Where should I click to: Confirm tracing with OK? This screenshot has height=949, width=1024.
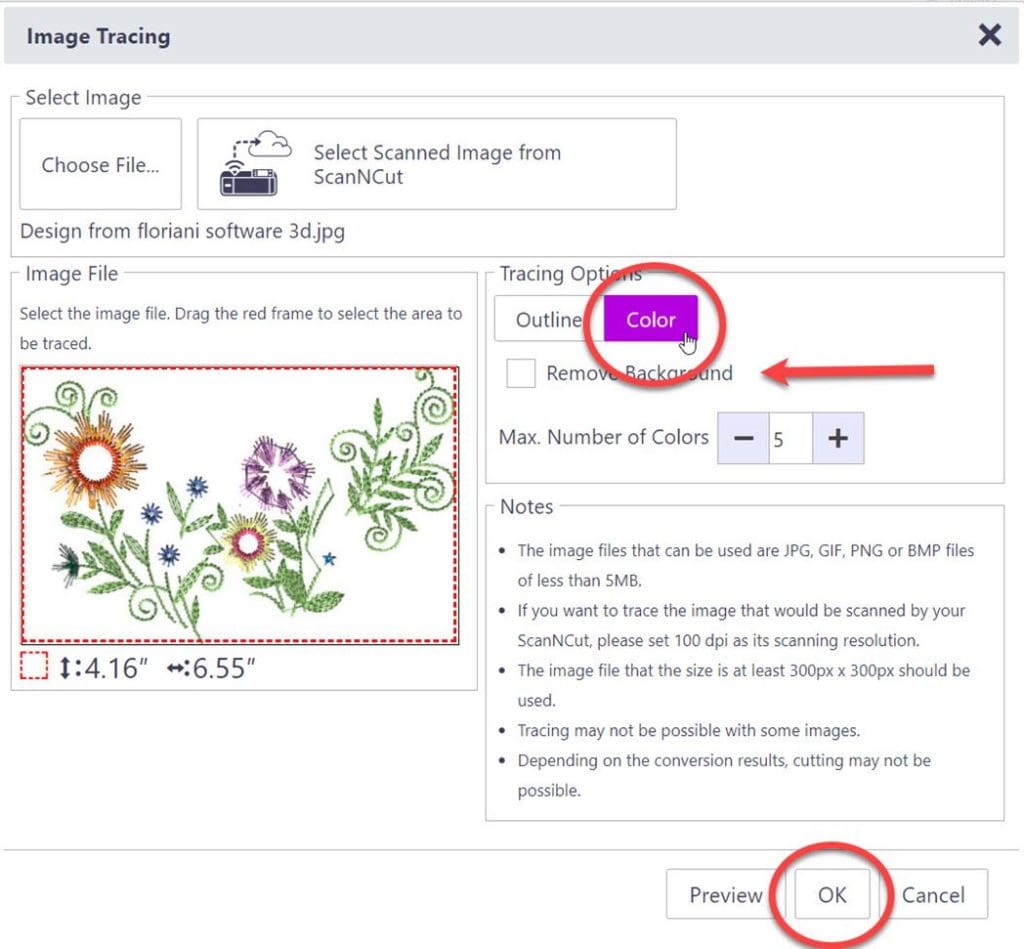(x=832, y=895)
